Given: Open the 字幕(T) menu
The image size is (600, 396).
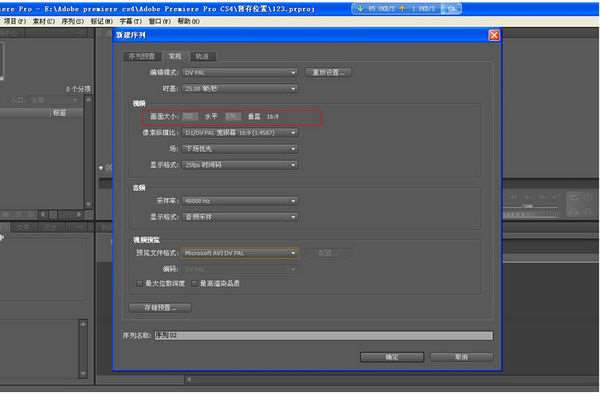Looking at the screenshot, I should (130, 21).
